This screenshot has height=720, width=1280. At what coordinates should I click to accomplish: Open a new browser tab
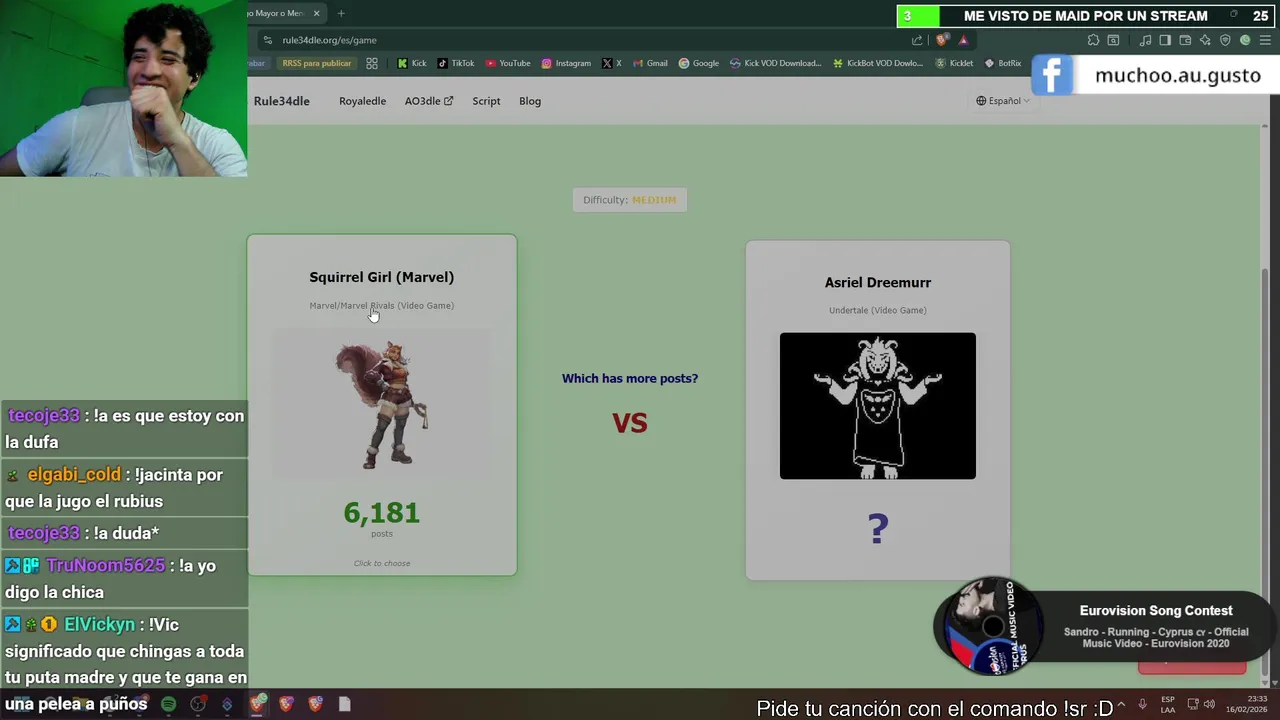[x=341, y=13]
